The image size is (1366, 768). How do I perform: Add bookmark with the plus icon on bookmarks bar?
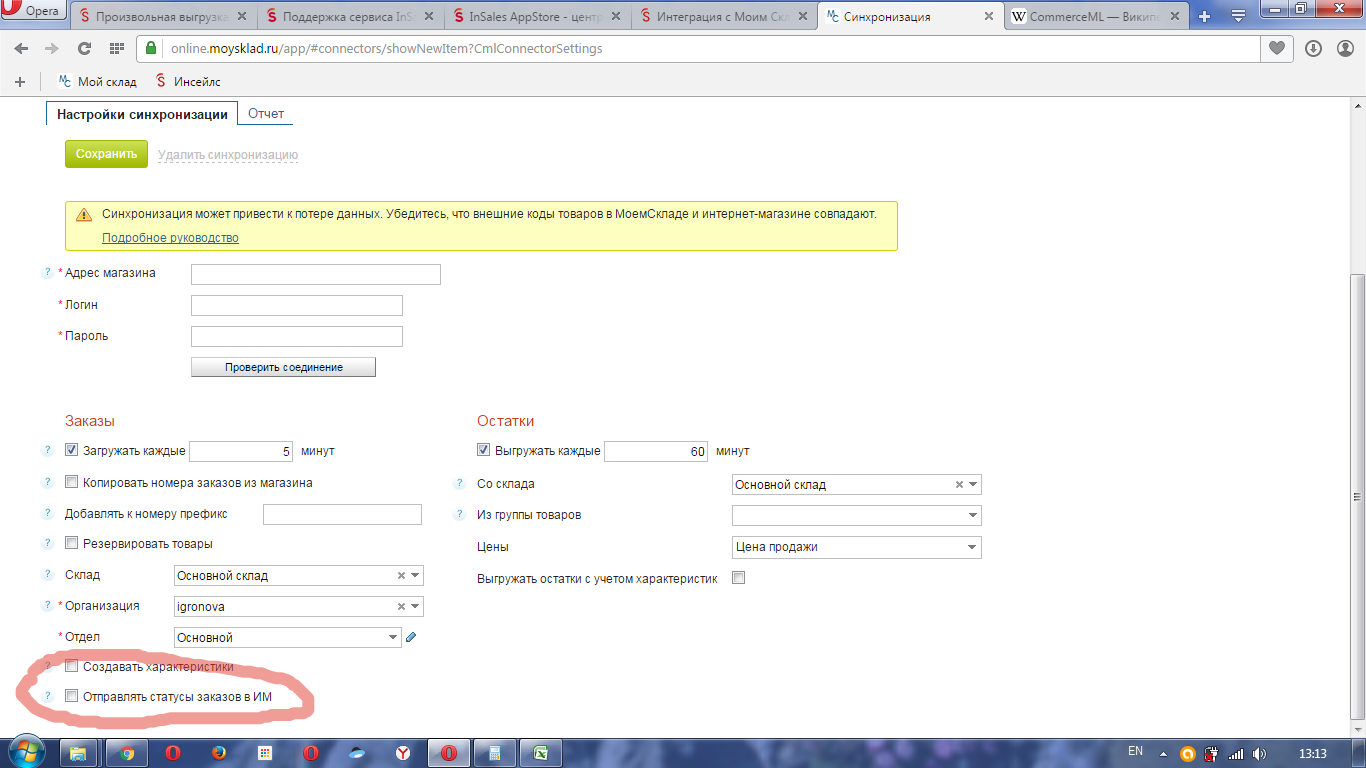click(19, 82)
